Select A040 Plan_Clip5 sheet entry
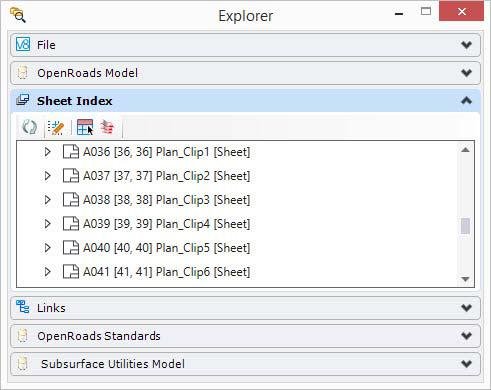The width and height of the screenshot is (491, 390). (166, 248)
